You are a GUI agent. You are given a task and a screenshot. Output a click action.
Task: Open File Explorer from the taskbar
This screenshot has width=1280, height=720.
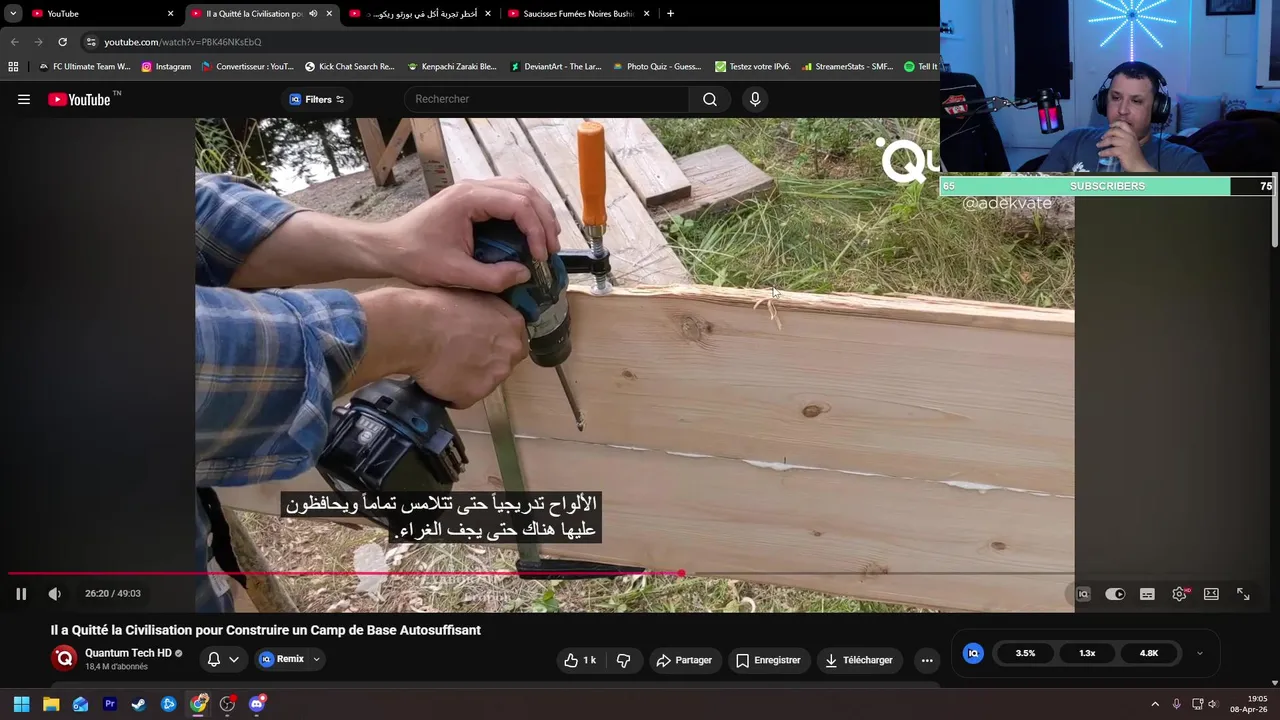(51, 704)
